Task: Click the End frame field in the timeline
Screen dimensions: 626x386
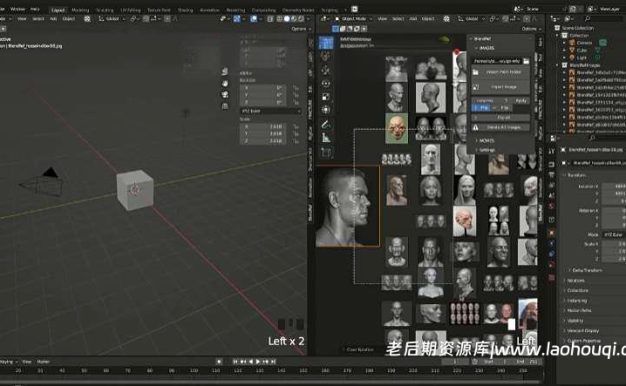Action: click(527, 362)
